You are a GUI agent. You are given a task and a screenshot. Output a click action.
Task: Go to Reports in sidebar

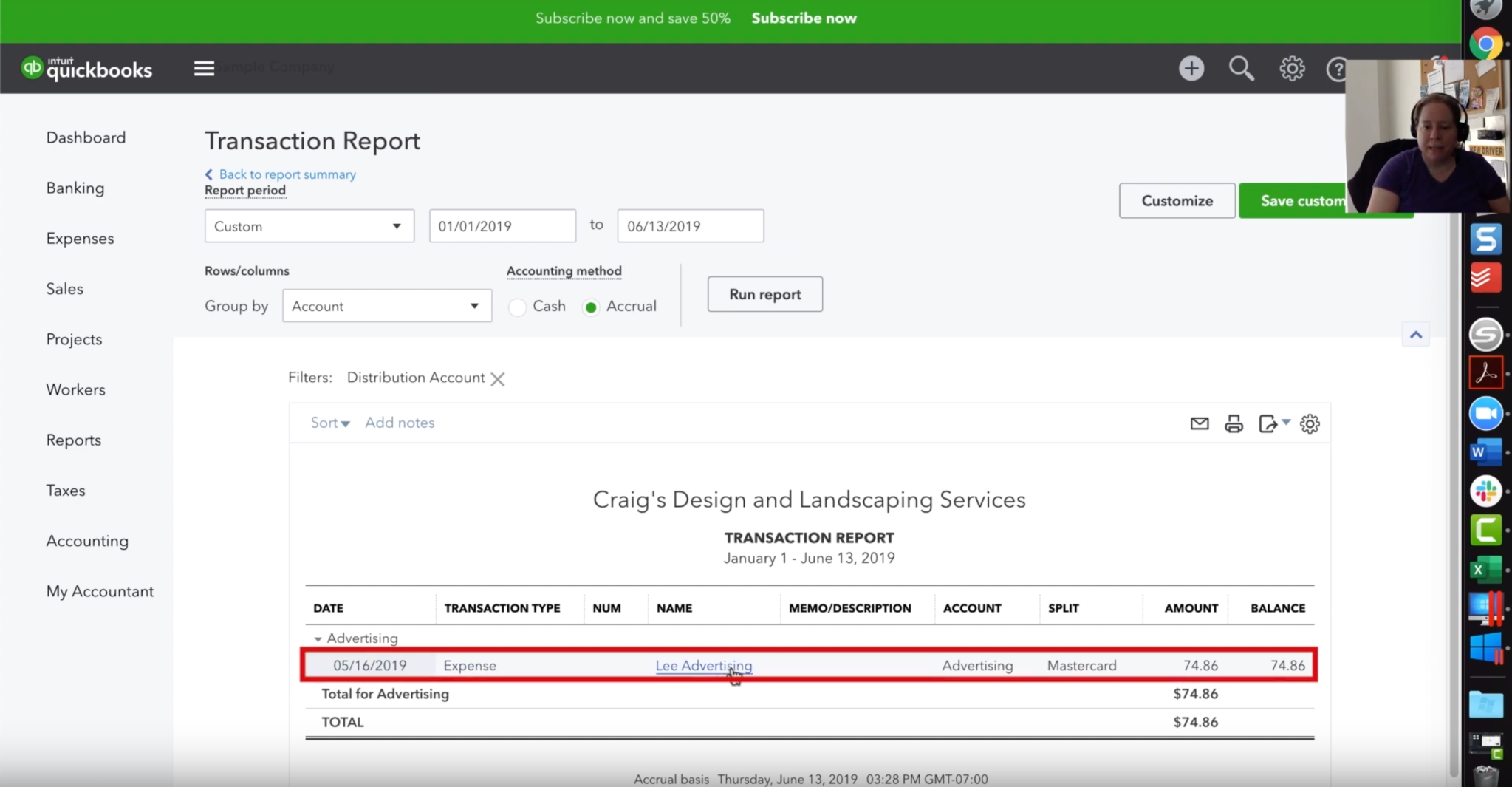pos(73,440)
